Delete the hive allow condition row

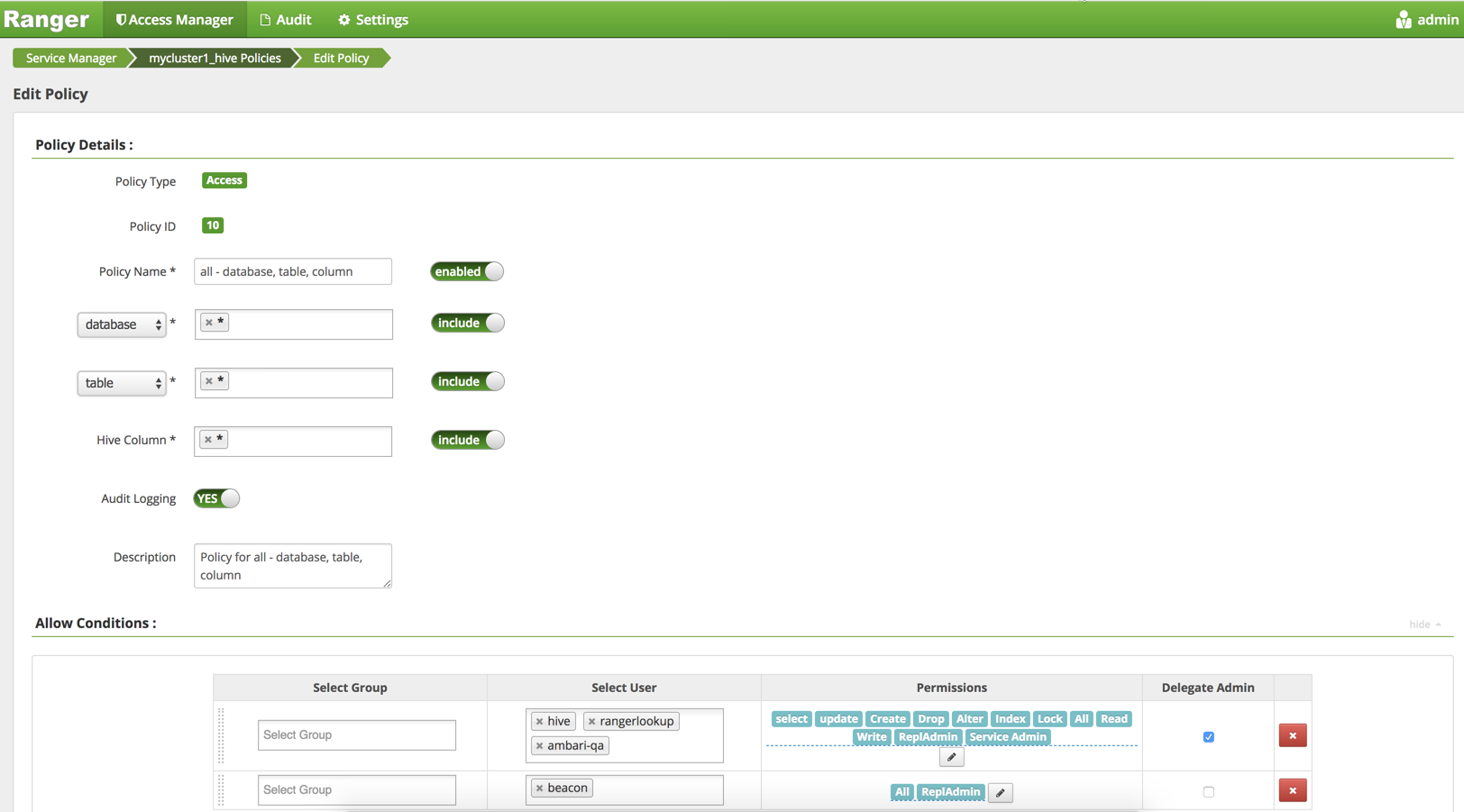pos(1292,735)
